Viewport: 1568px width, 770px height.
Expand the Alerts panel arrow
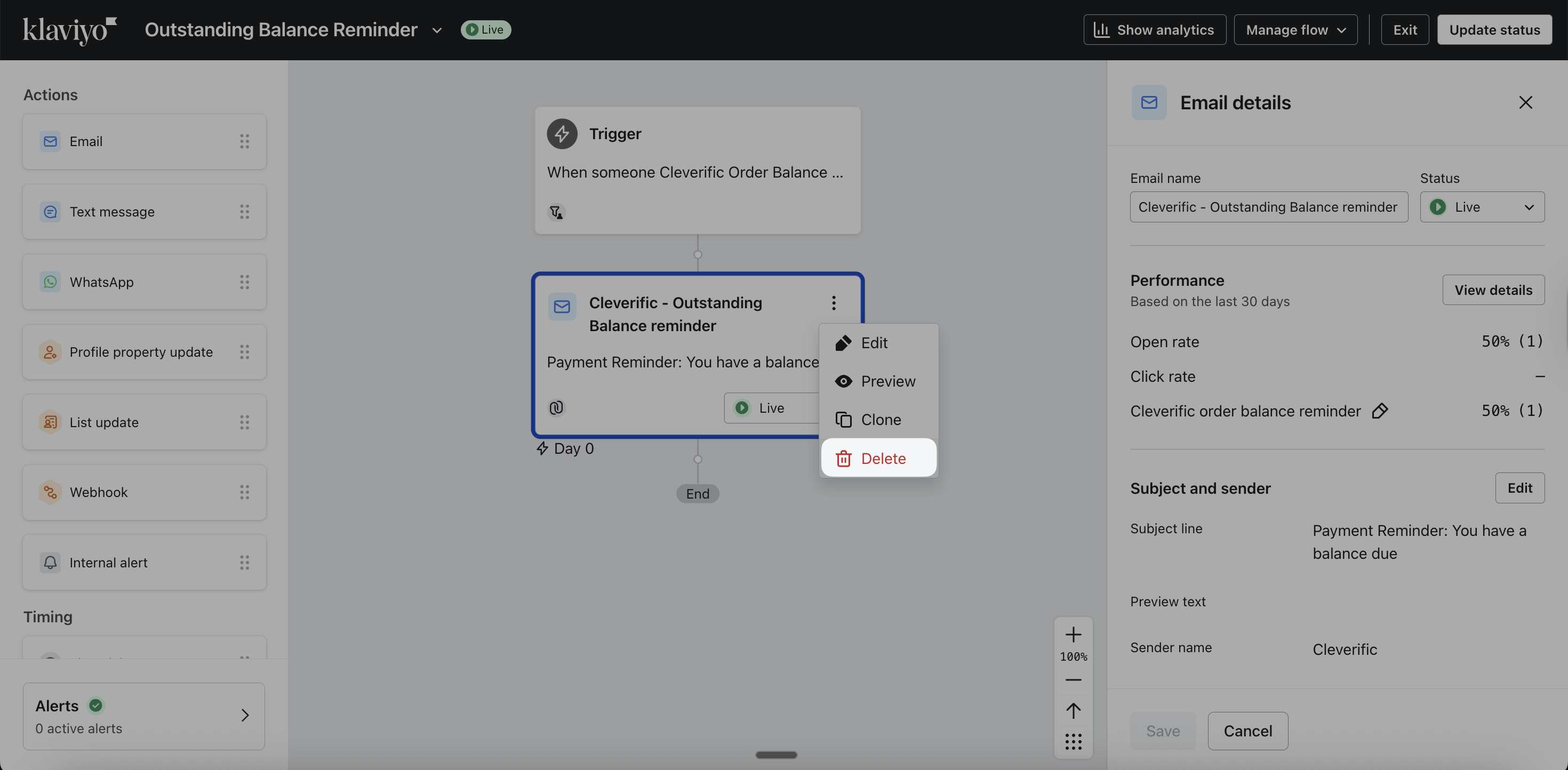245,715
